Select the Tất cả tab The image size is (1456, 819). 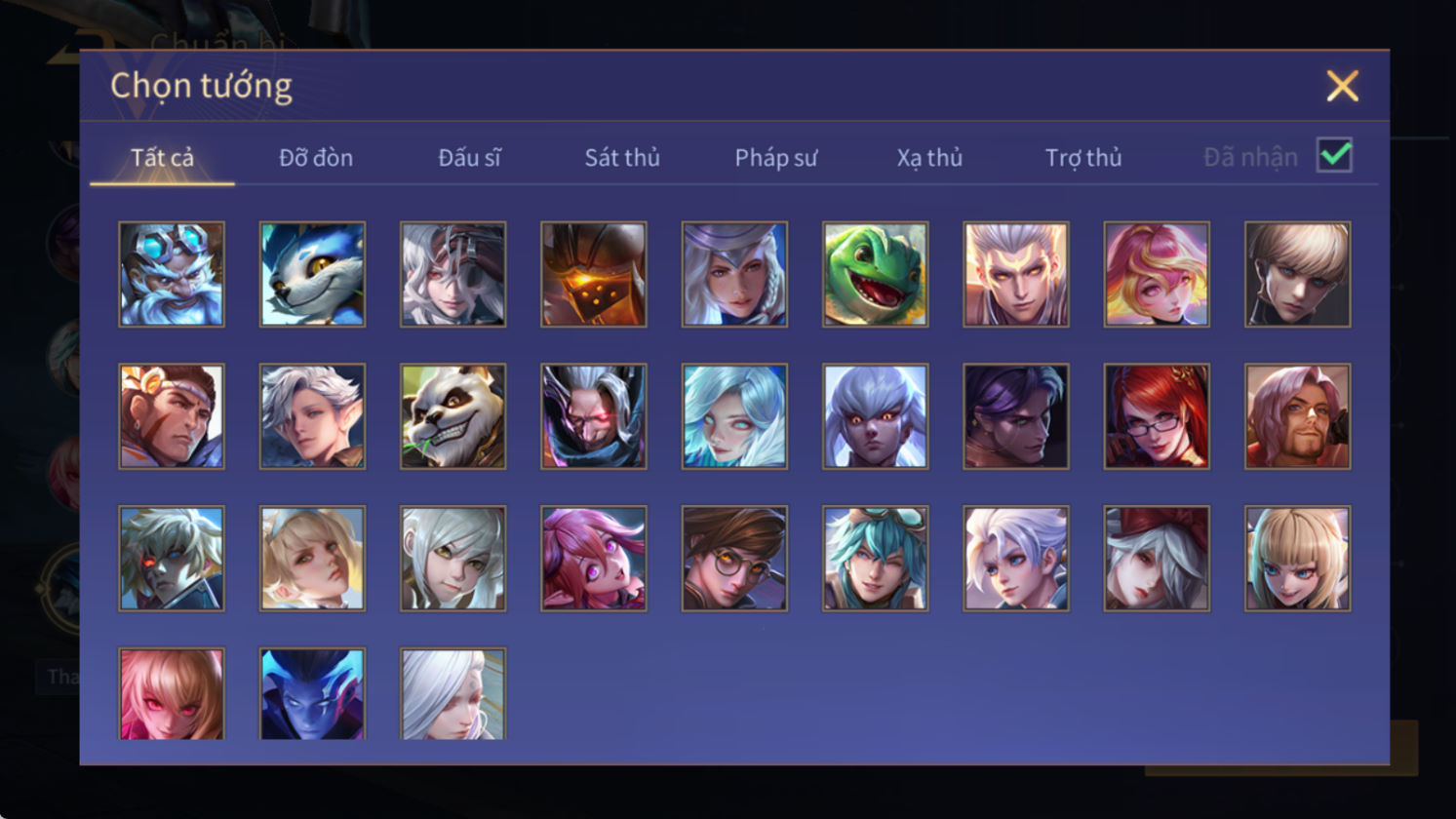tap(162, 157)
